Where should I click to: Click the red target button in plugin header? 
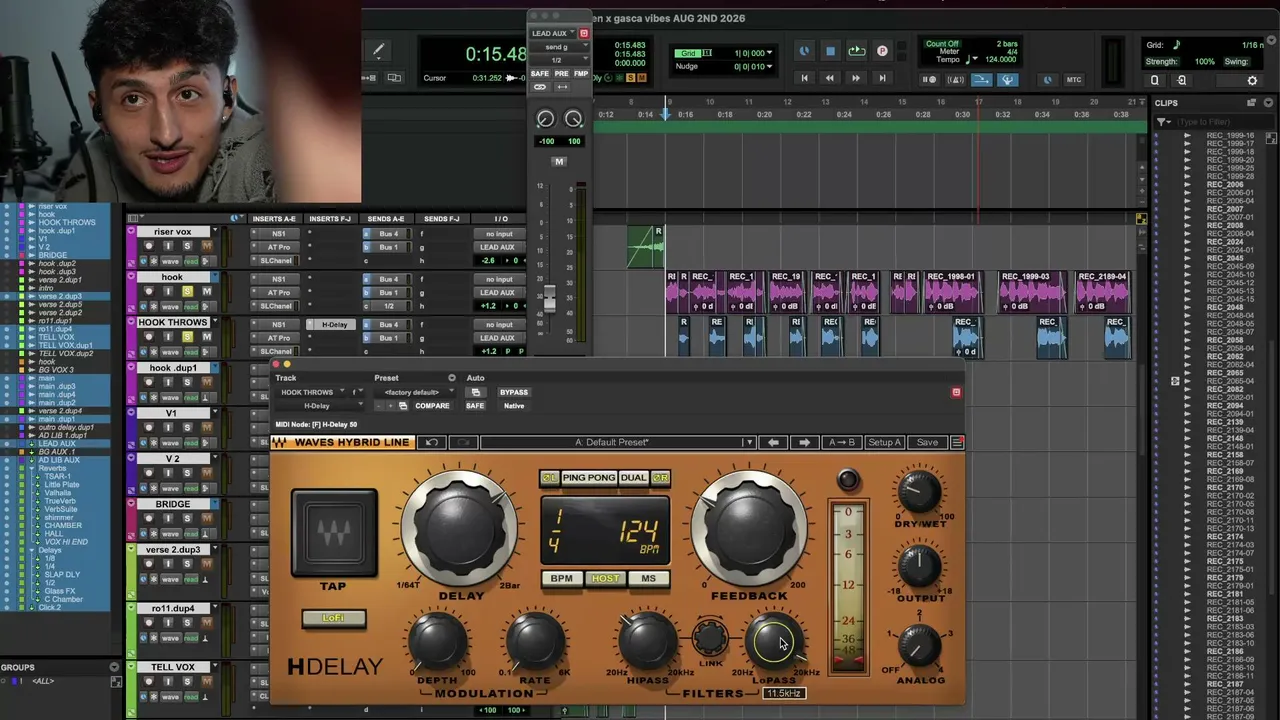tap(956, 392)
